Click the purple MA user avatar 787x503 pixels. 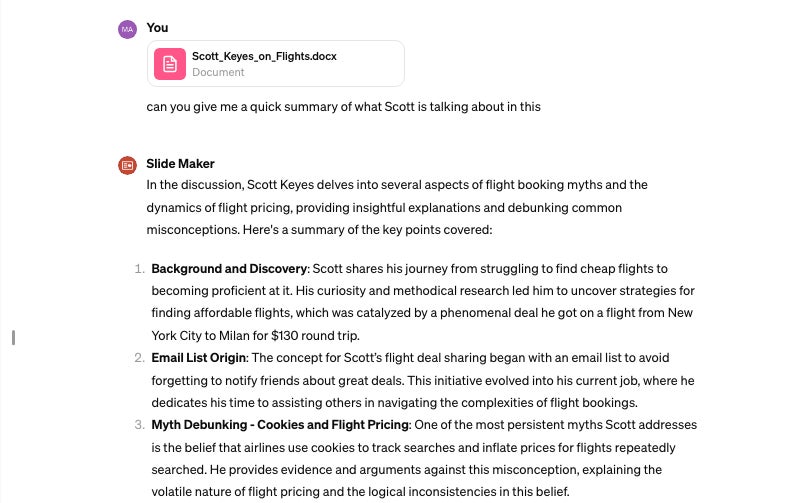[127, 29]
